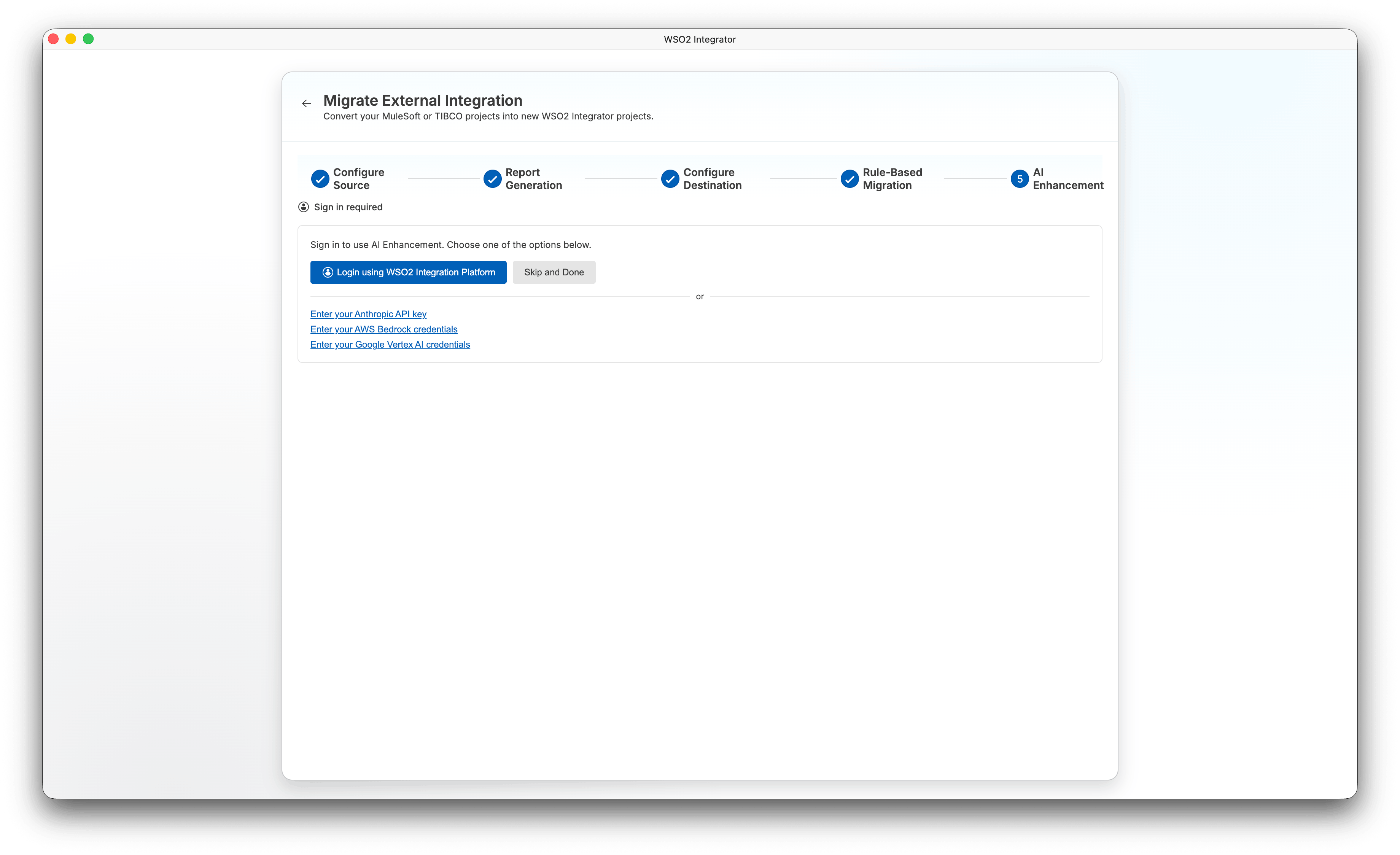Select the Configure Source checkmark step icon
The height and width of the screenshot is (855, 1400).
point(320,179)
